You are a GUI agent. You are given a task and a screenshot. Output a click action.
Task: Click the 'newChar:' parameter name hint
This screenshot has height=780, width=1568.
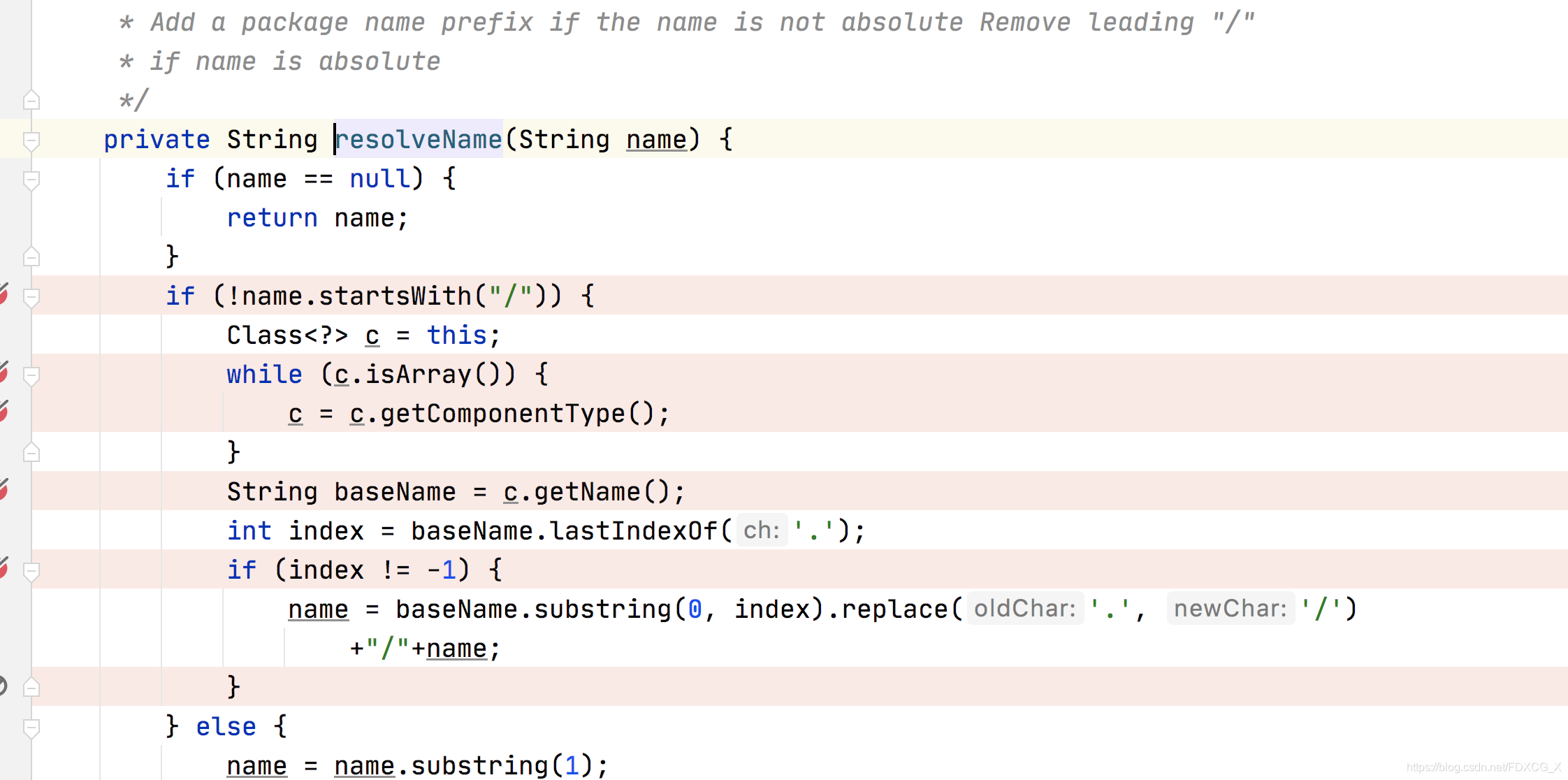[x=1230, y=608]
